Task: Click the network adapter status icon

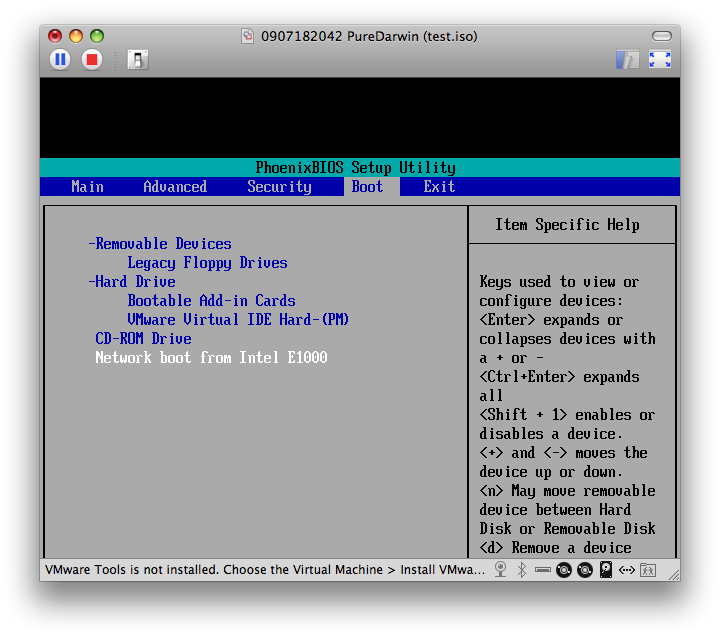Action: click(x=627, y=570)
